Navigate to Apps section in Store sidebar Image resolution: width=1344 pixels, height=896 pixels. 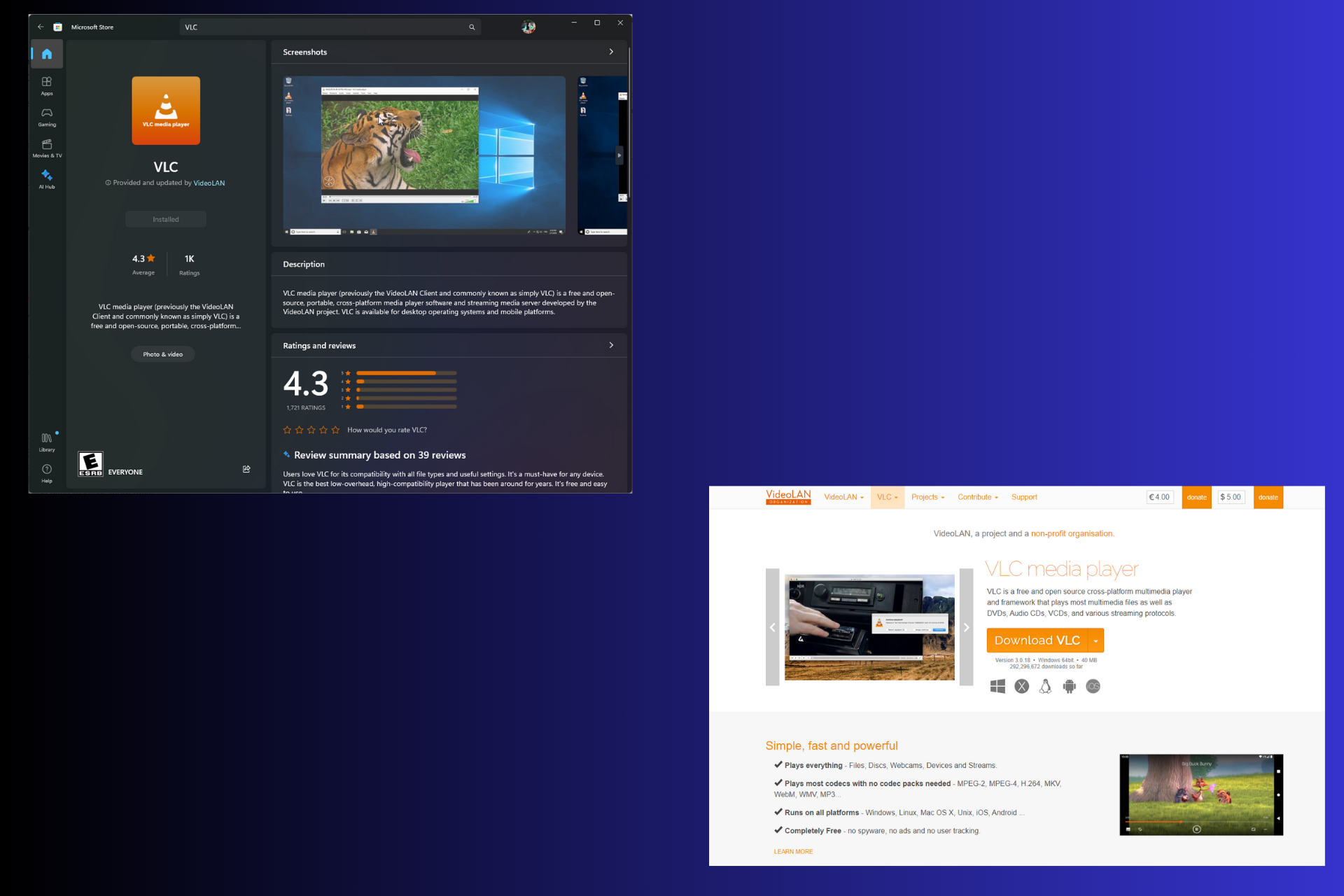click(46, 84)
